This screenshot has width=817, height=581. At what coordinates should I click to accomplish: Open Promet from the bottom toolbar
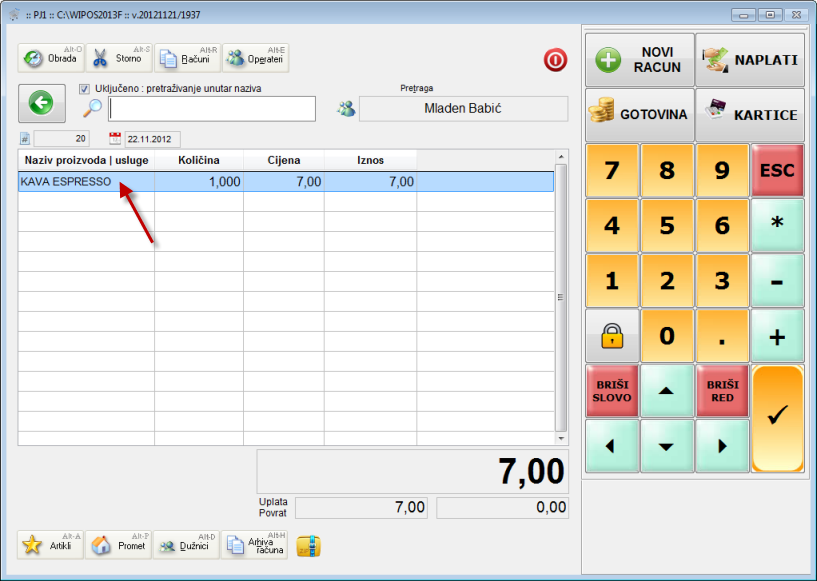tap(119, 545)
